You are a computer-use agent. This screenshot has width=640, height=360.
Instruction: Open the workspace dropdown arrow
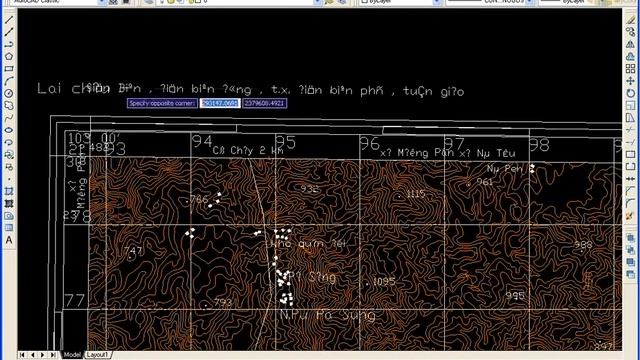(102, 2)
